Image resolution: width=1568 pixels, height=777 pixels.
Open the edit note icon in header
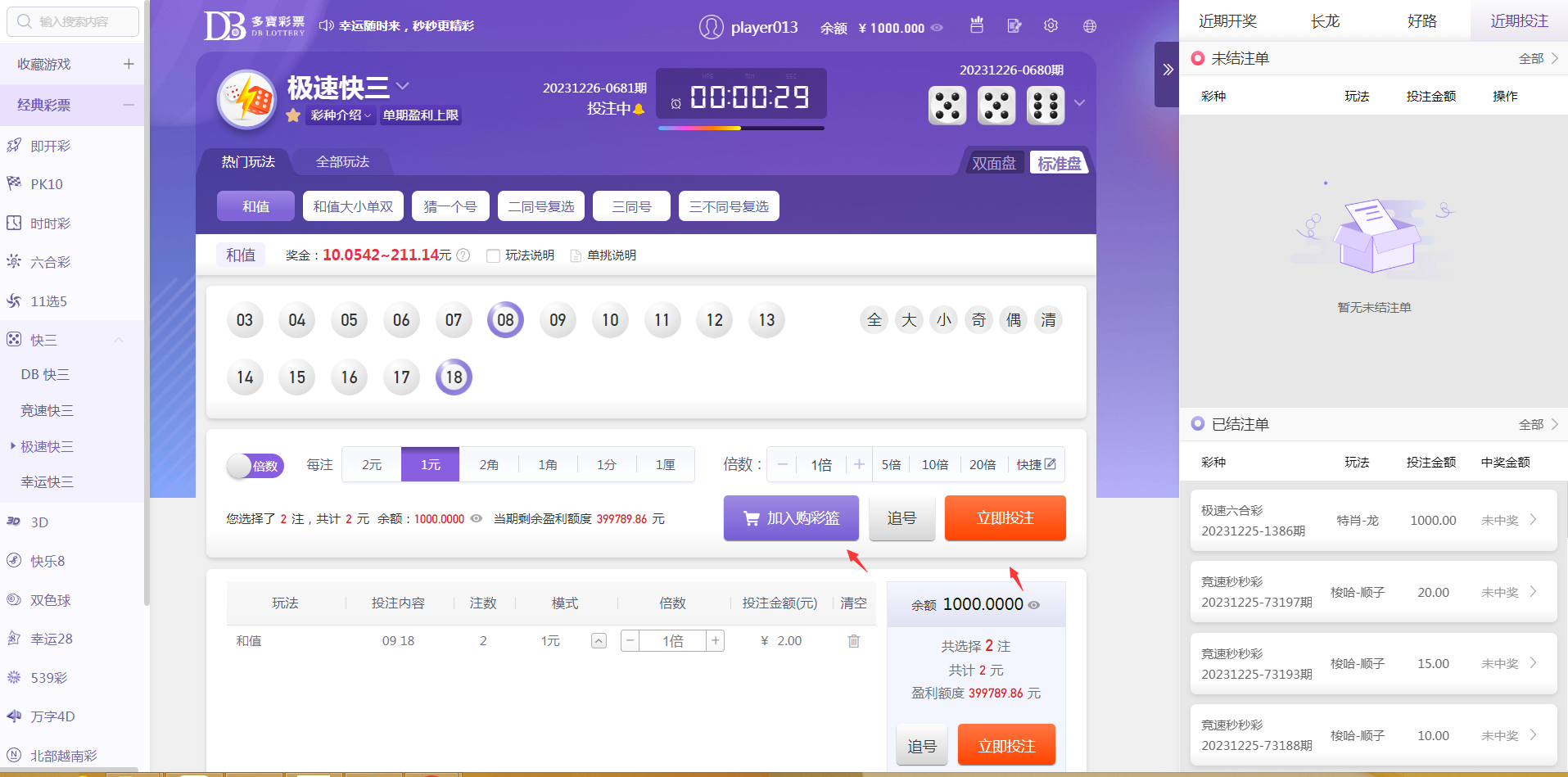coord(1014,26)
